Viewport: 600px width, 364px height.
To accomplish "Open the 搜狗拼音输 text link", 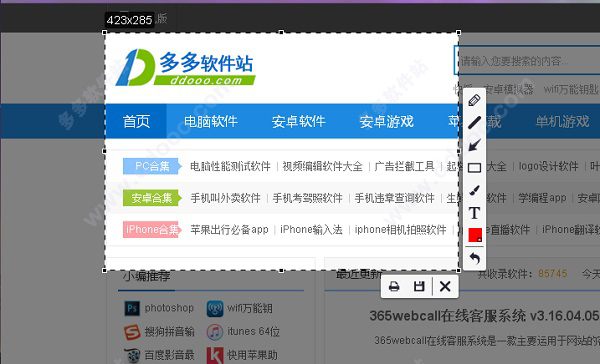I will [x=170, y=331].
